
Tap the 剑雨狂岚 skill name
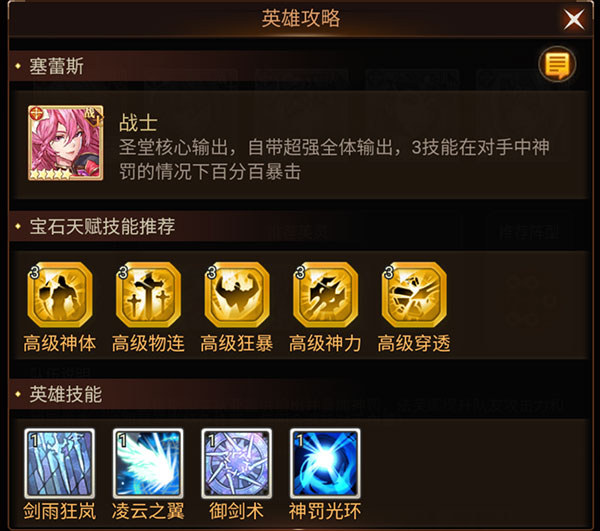tap(60, 511)
